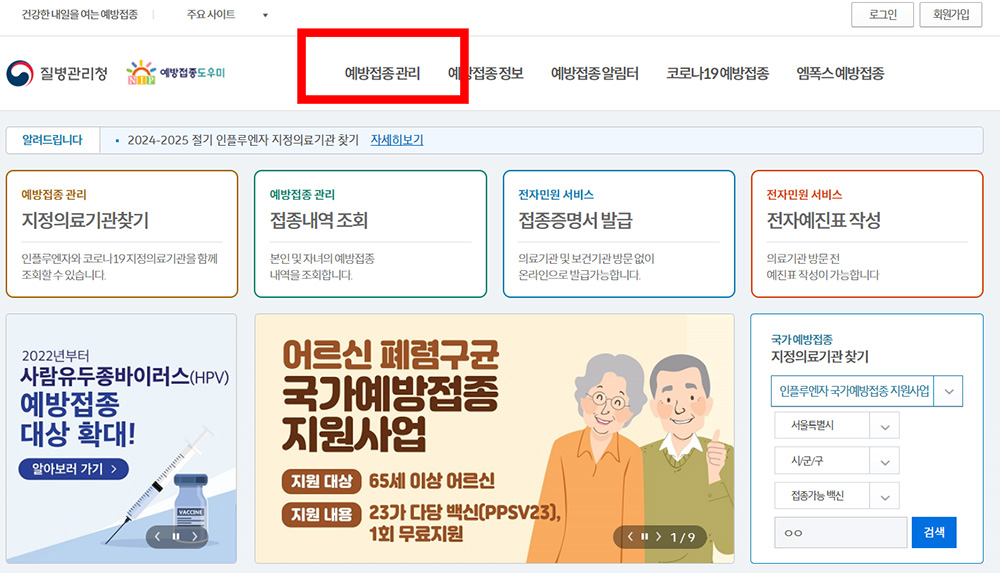1000x573 pixels.
Task: Open the 예방접종정보 menu
Action: click(486, 73)
